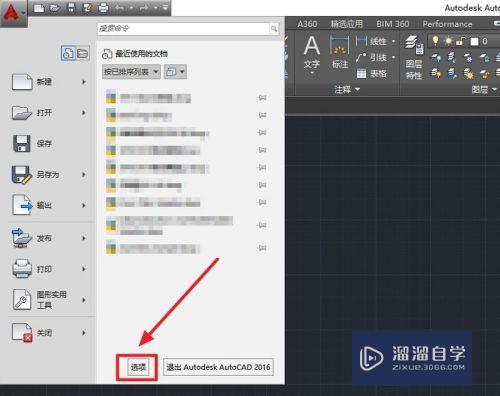Viewport: 500px width, 396px height.
Task: Switch to the 精选应用 ribbon tab
Action: pos(346,24)
